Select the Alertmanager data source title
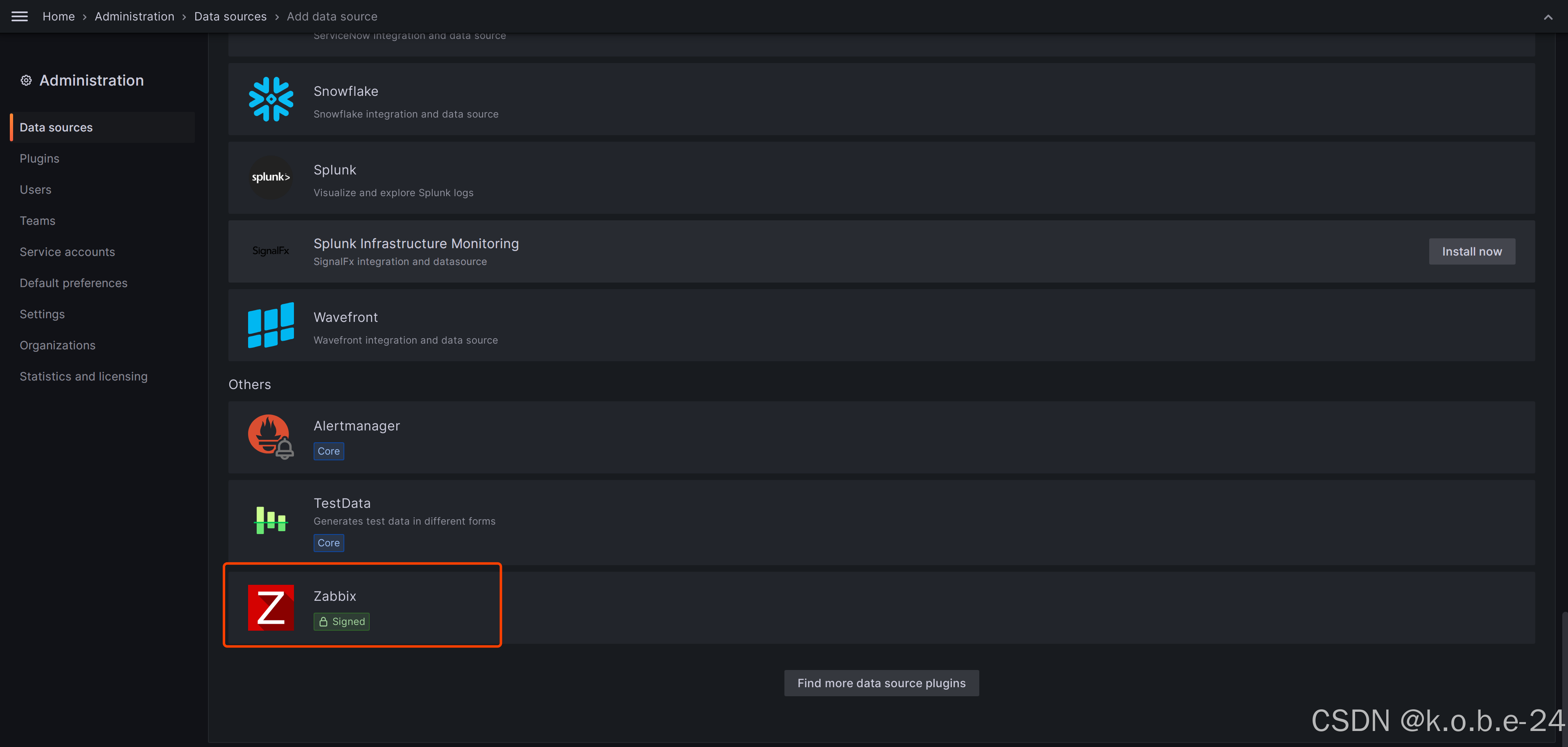1568x747 pixels. tap(357, 426)
